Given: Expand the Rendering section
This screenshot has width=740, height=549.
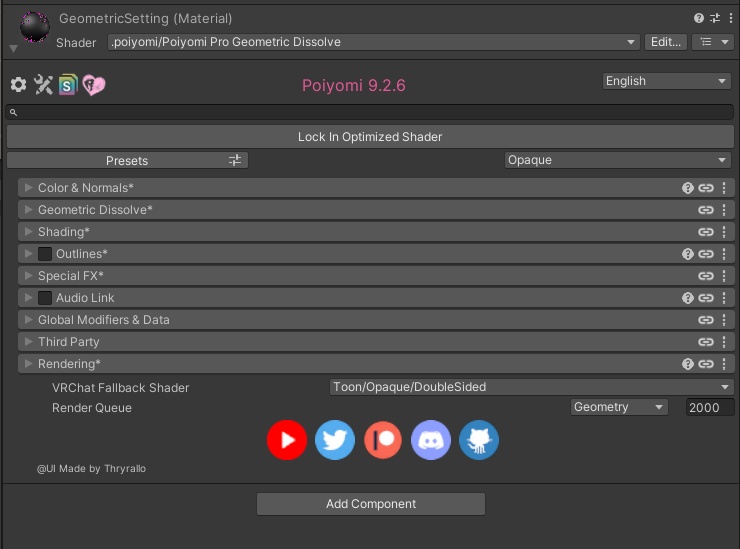Looking at the screenshot, I should pyautogui.click(x=28, y=363).
